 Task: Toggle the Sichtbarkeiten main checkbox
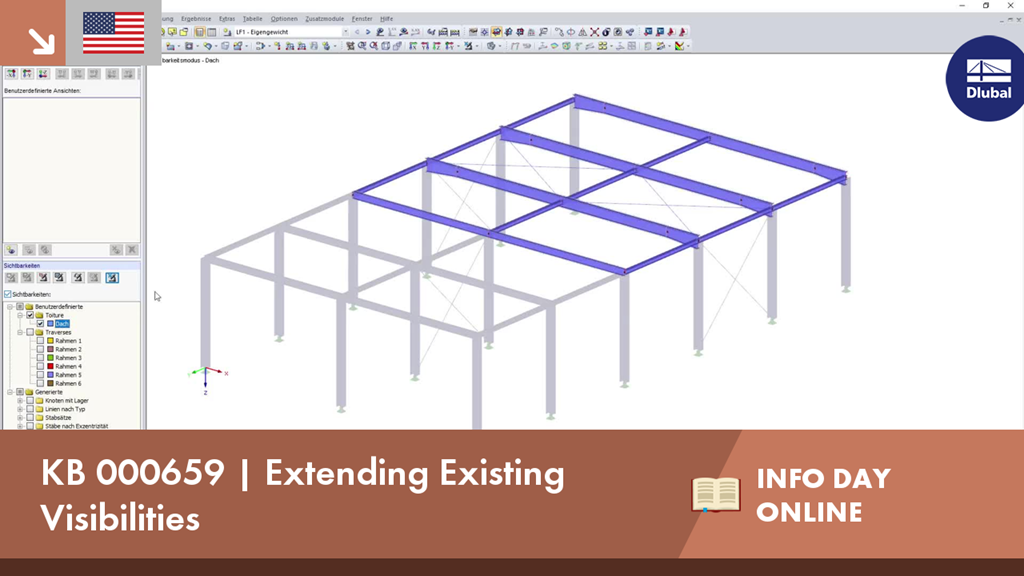coord(8,295)
